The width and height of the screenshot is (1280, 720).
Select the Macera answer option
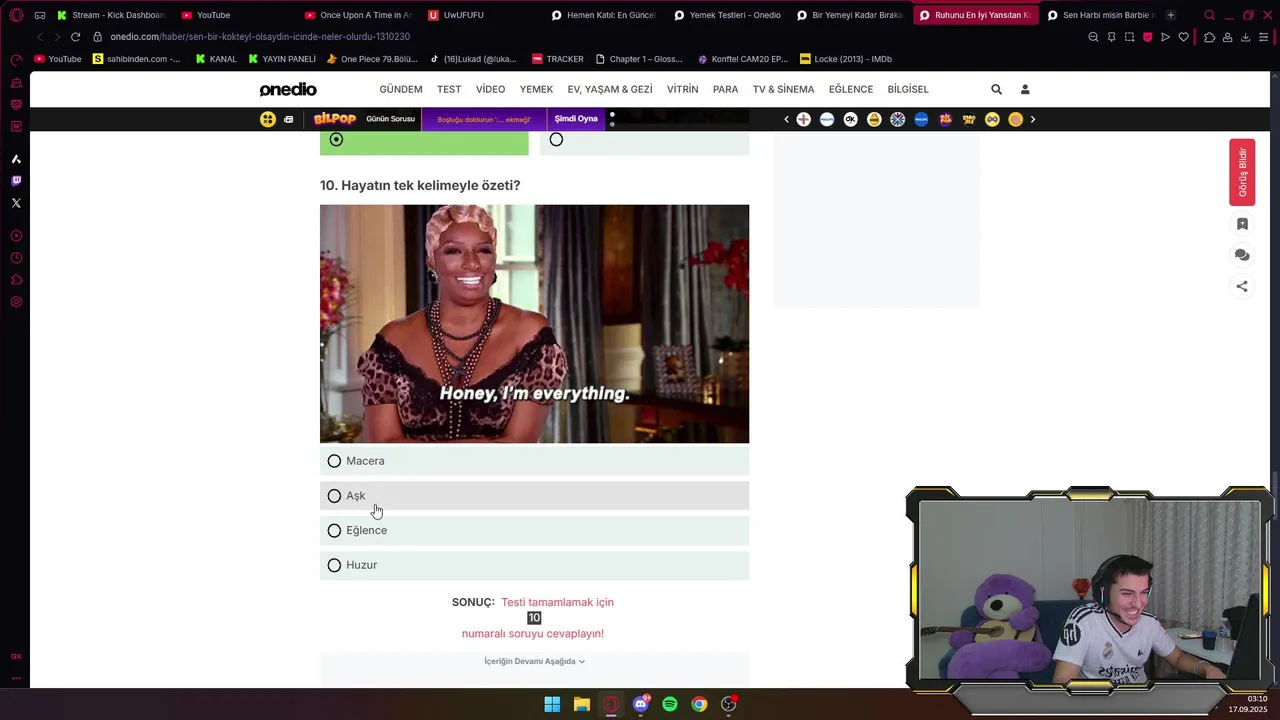(x=534, y=461)
